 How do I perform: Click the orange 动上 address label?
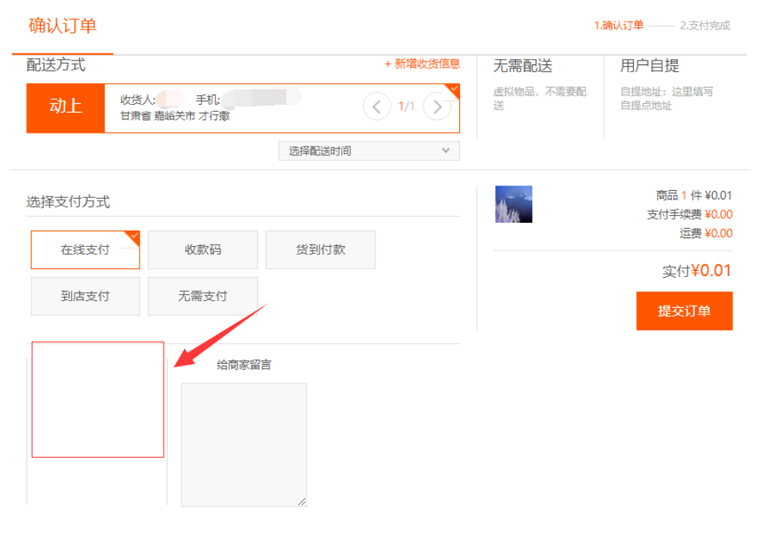[x=66, y=107]
